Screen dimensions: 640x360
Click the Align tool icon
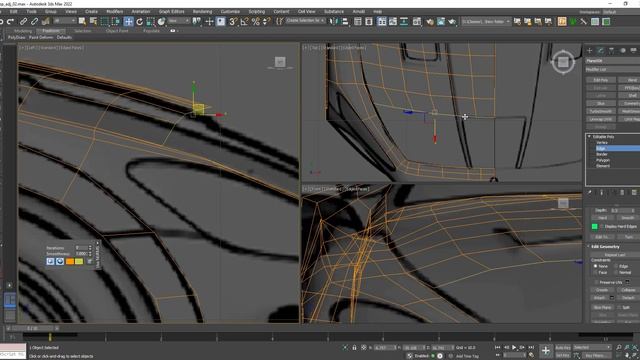345,21
